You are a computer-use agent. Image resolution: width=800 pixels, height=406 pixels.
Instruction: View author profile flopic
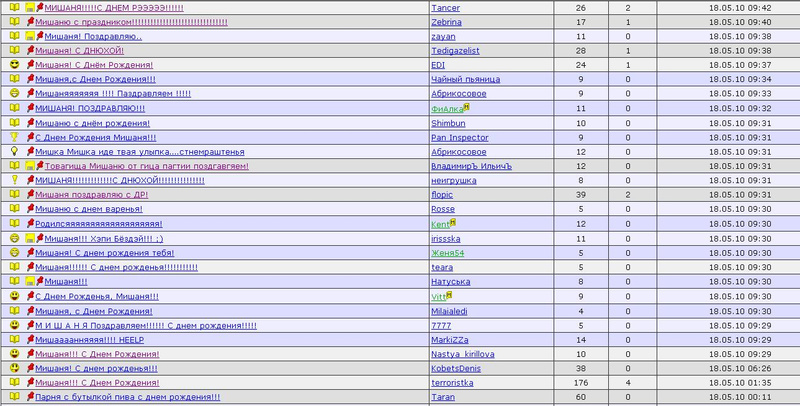pos(442,194)
